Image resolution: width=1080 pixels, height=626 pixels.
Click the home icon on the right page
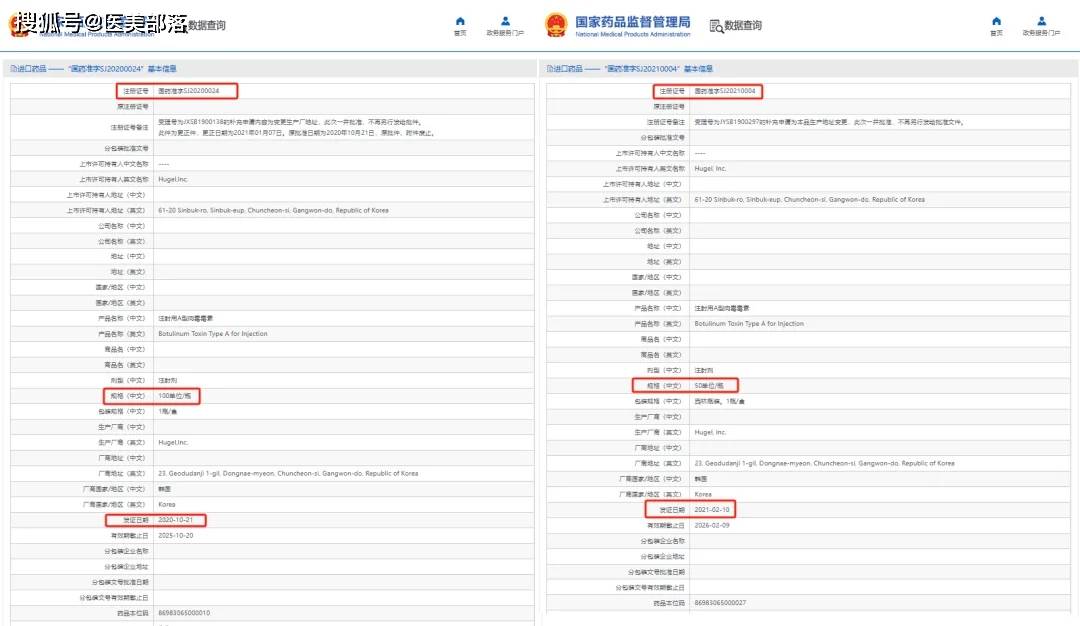click(x=995, y=21)
